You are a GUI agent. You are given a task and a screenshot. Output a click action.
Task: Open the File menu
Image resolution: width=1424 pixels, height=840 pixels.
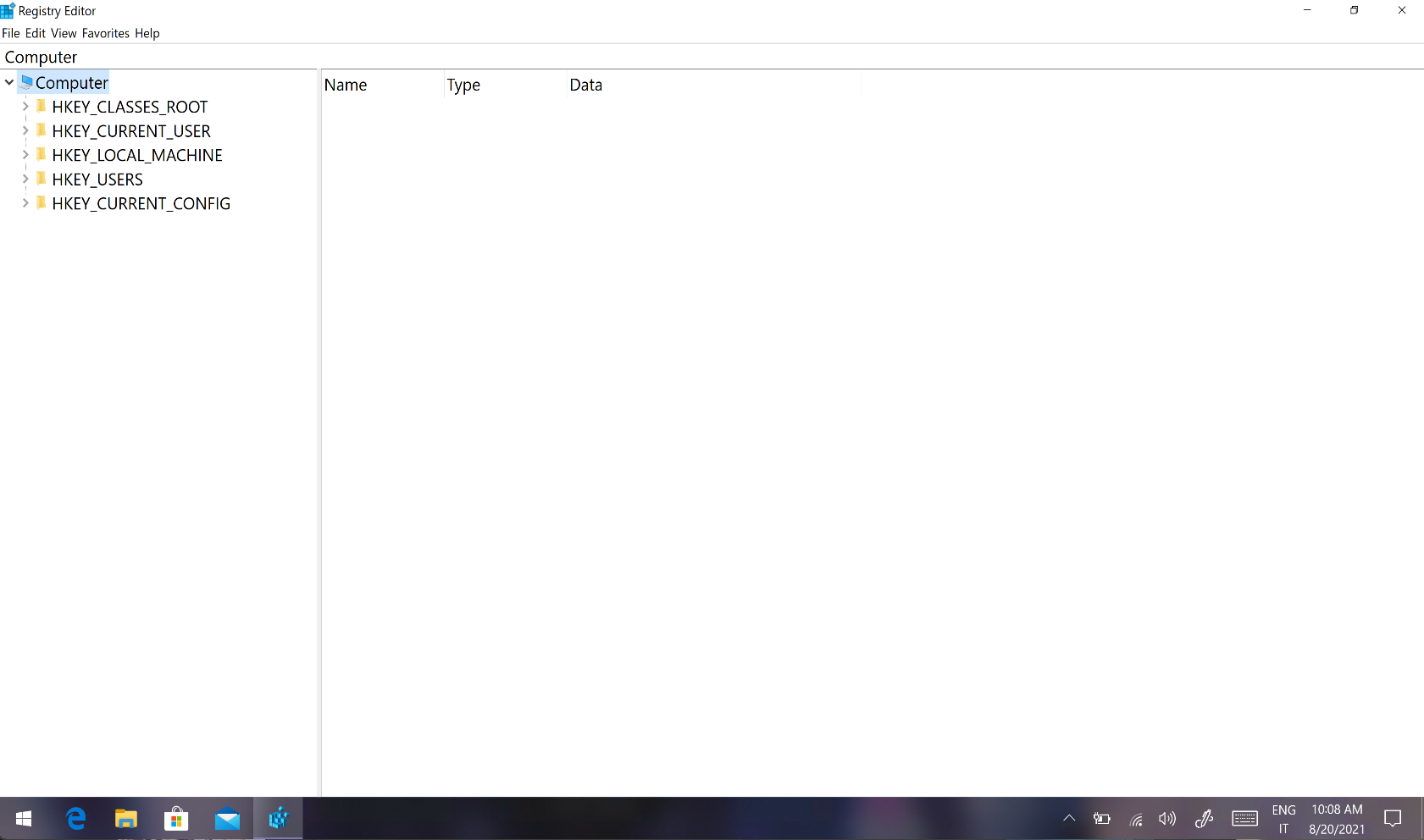pos(11,33)
